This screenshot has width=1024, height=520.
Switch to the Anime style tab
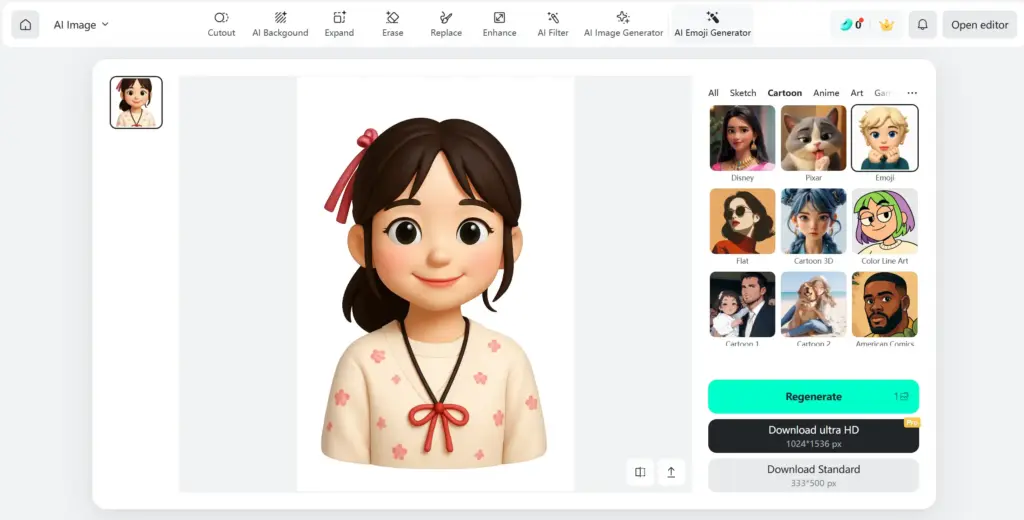click(x=826, y=93)
